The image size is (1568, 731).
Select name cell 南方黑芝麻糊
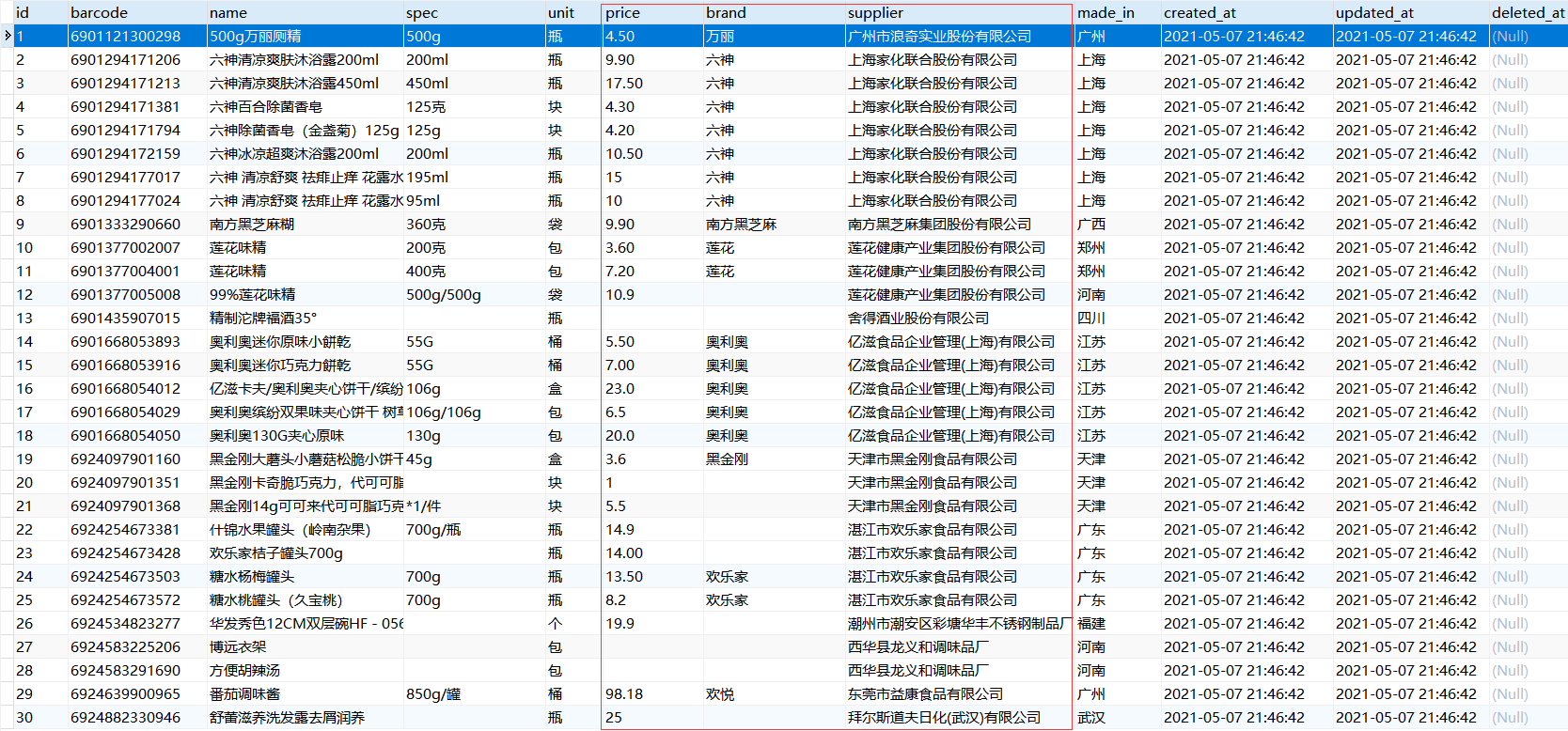pyautogui.click(x=306, y=224)
